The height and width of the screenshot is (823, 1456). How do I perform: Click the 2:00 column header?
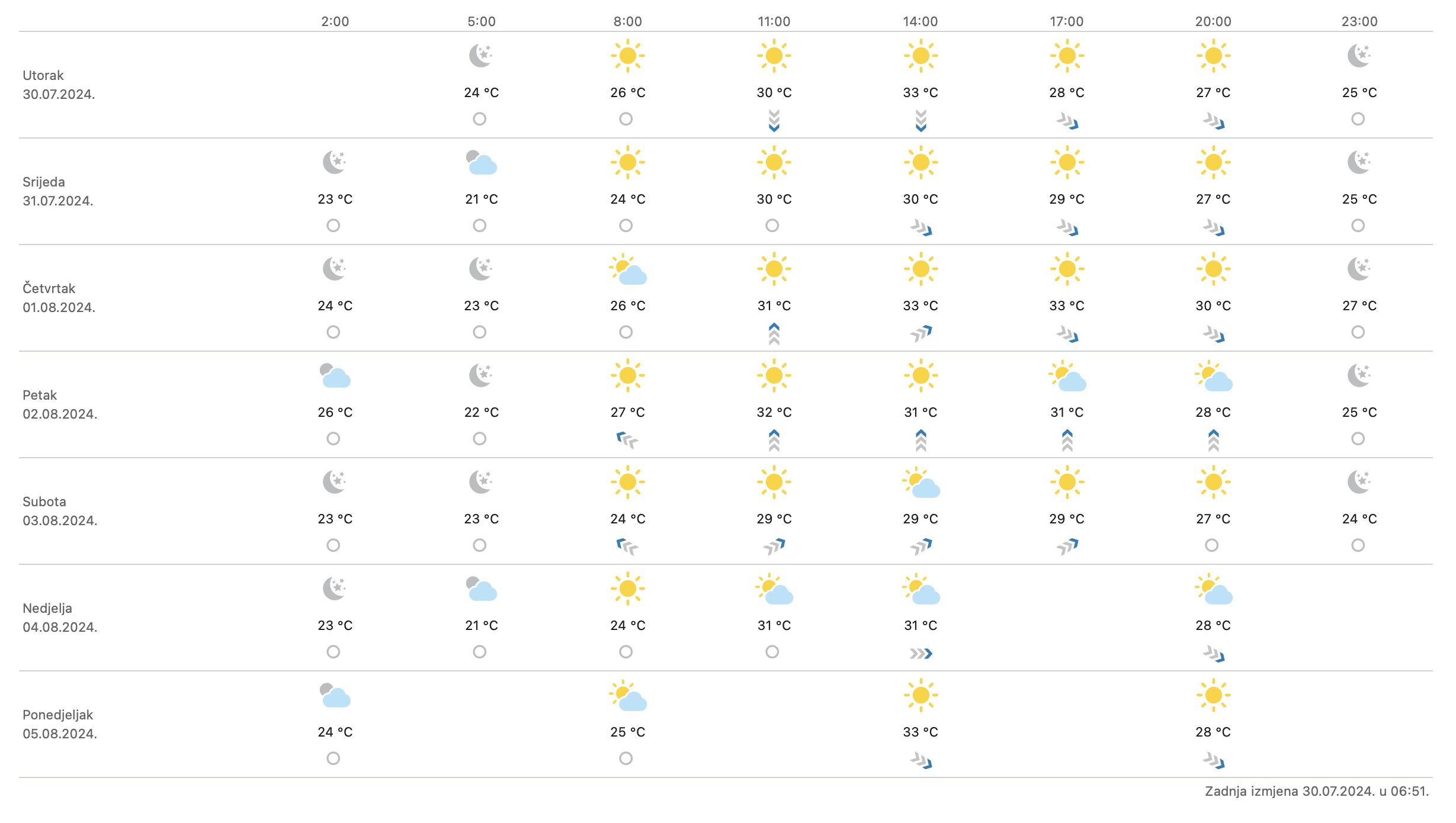click(335, 21)
